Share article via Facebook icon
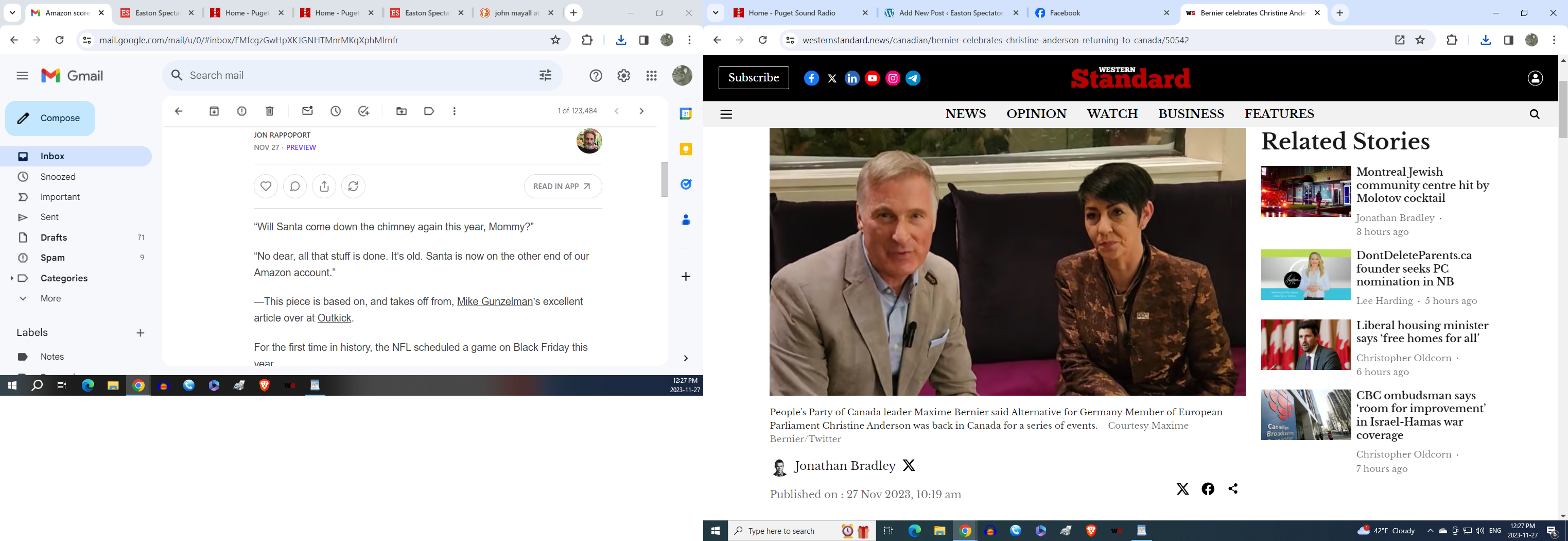1568x541 pixels. pos(1208,488)
